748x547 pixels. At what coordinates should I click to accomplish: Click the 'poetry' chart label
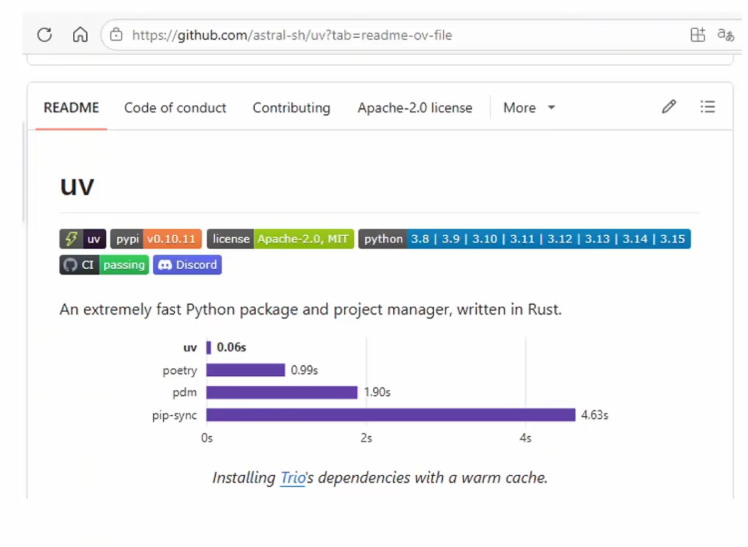180,370
